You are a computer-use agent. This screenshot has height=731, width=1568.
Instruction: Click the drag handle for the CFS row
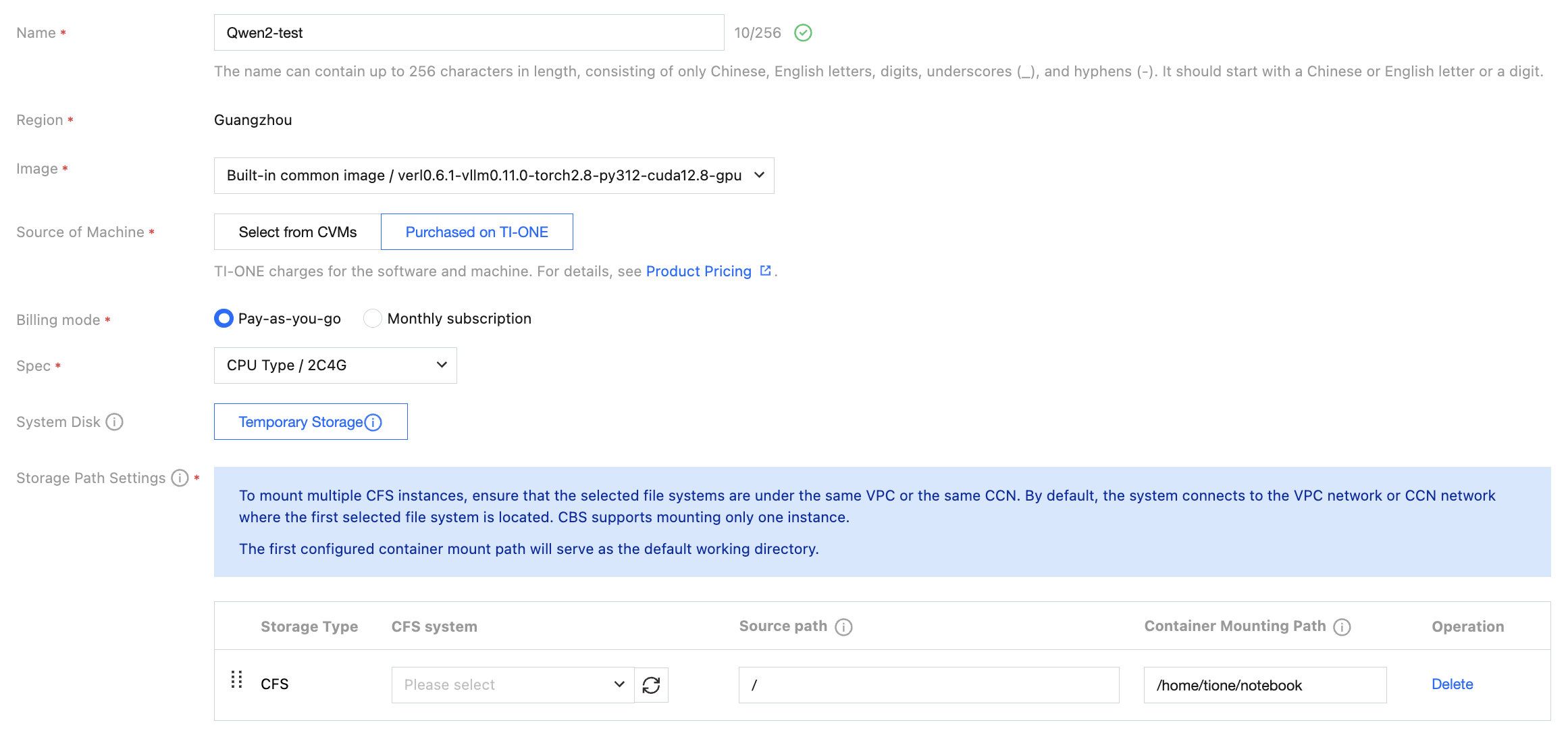236,680
